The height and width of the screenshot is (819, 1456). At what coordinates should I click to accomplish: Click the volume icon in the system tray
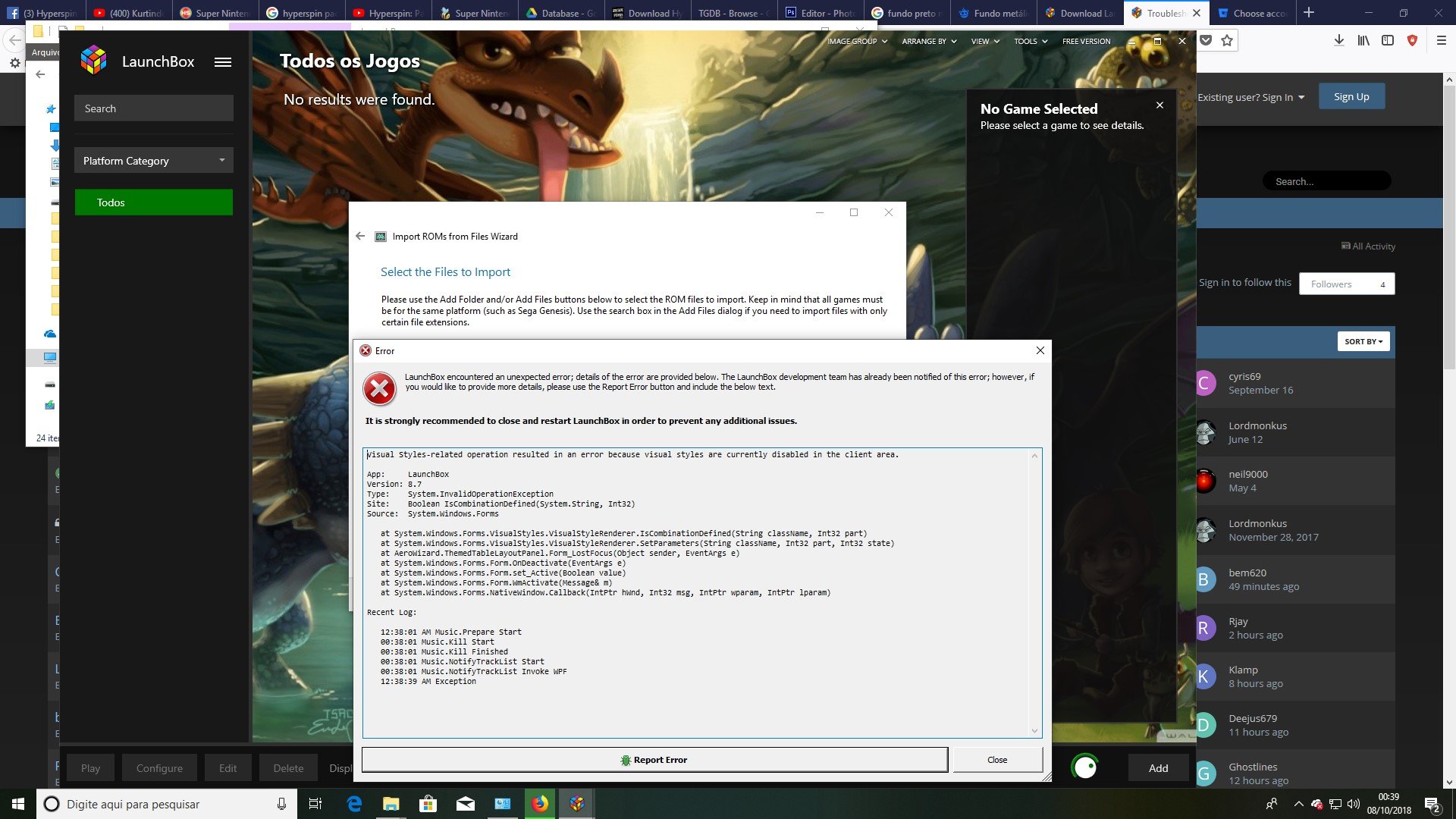tap(1354, 804)
